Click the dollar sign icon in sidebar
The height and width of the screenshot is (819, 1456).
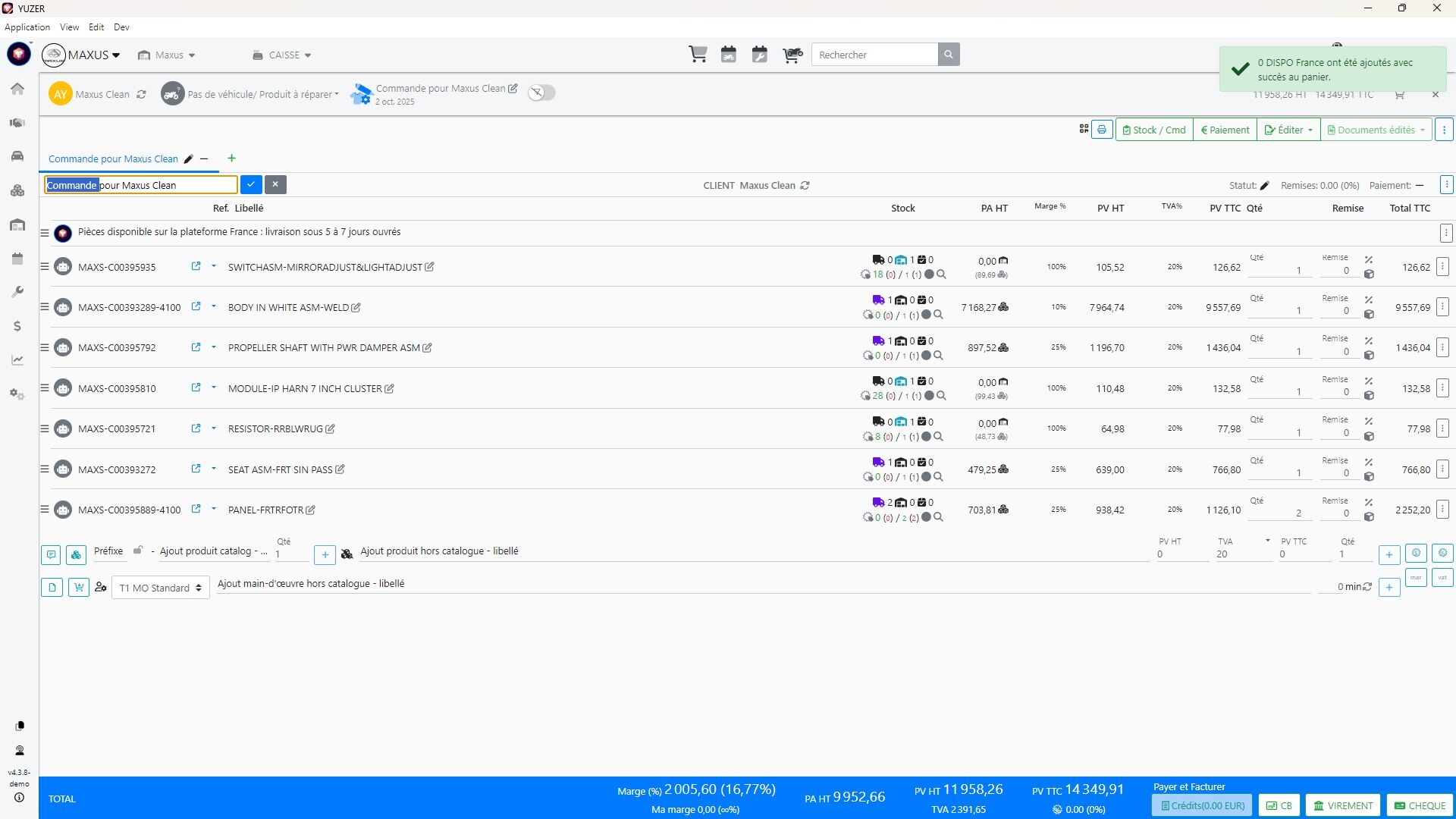tap(17, 326)
